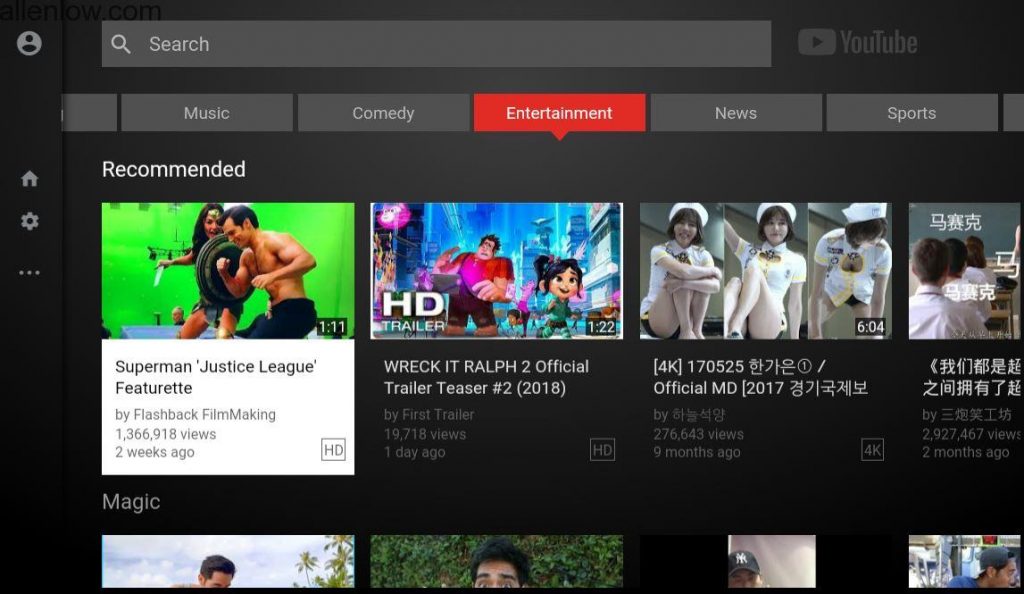The image size is (1024, 594).
Task: Click the 6:04 duration badge
Action: (870, 326)
